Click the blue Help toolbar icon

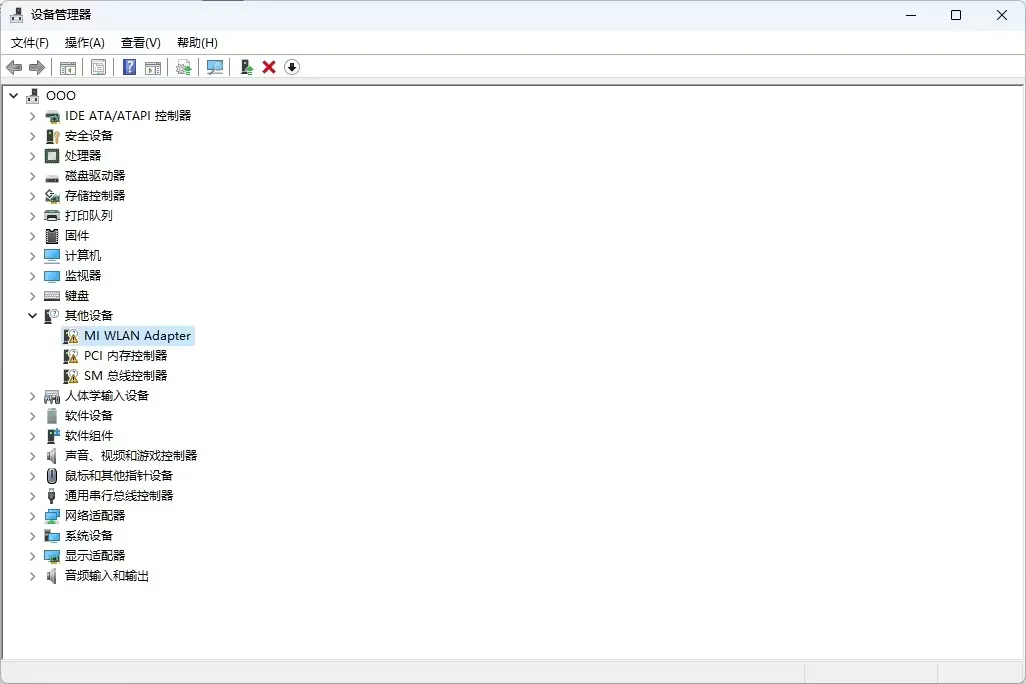coord(129,67)
